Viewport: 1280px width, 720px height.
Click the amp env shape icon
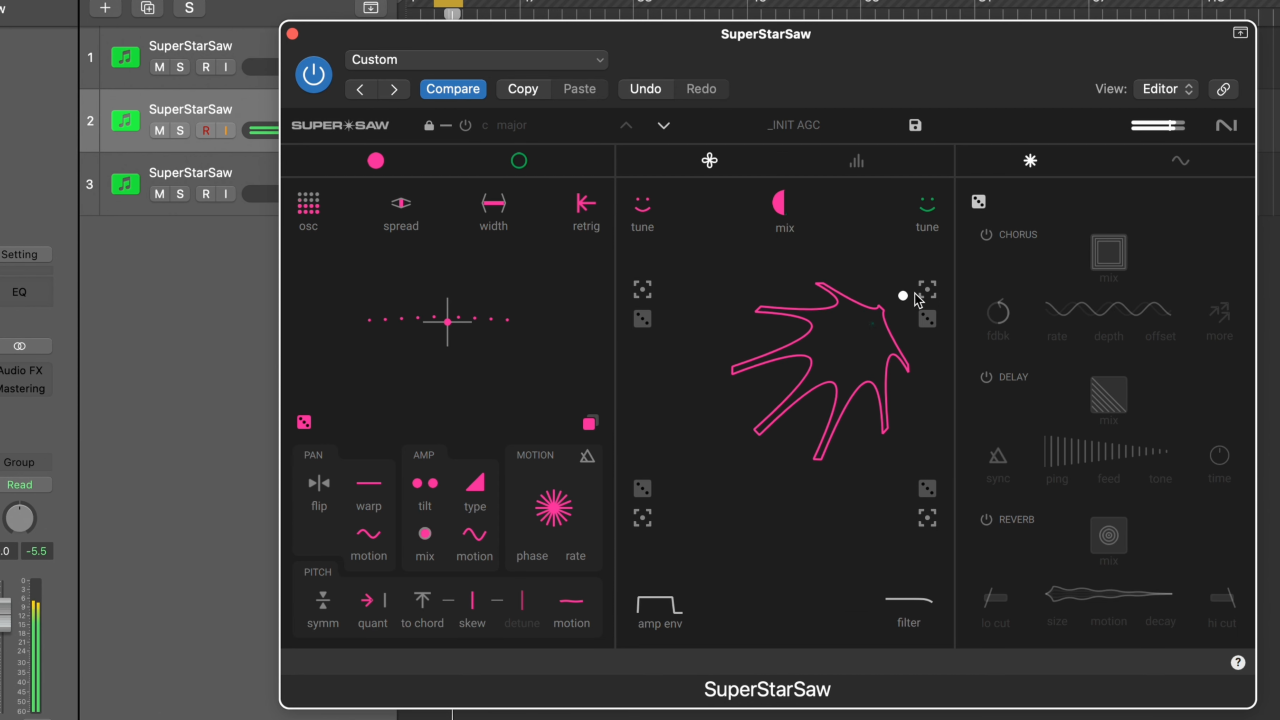click(x=660, y=605)
